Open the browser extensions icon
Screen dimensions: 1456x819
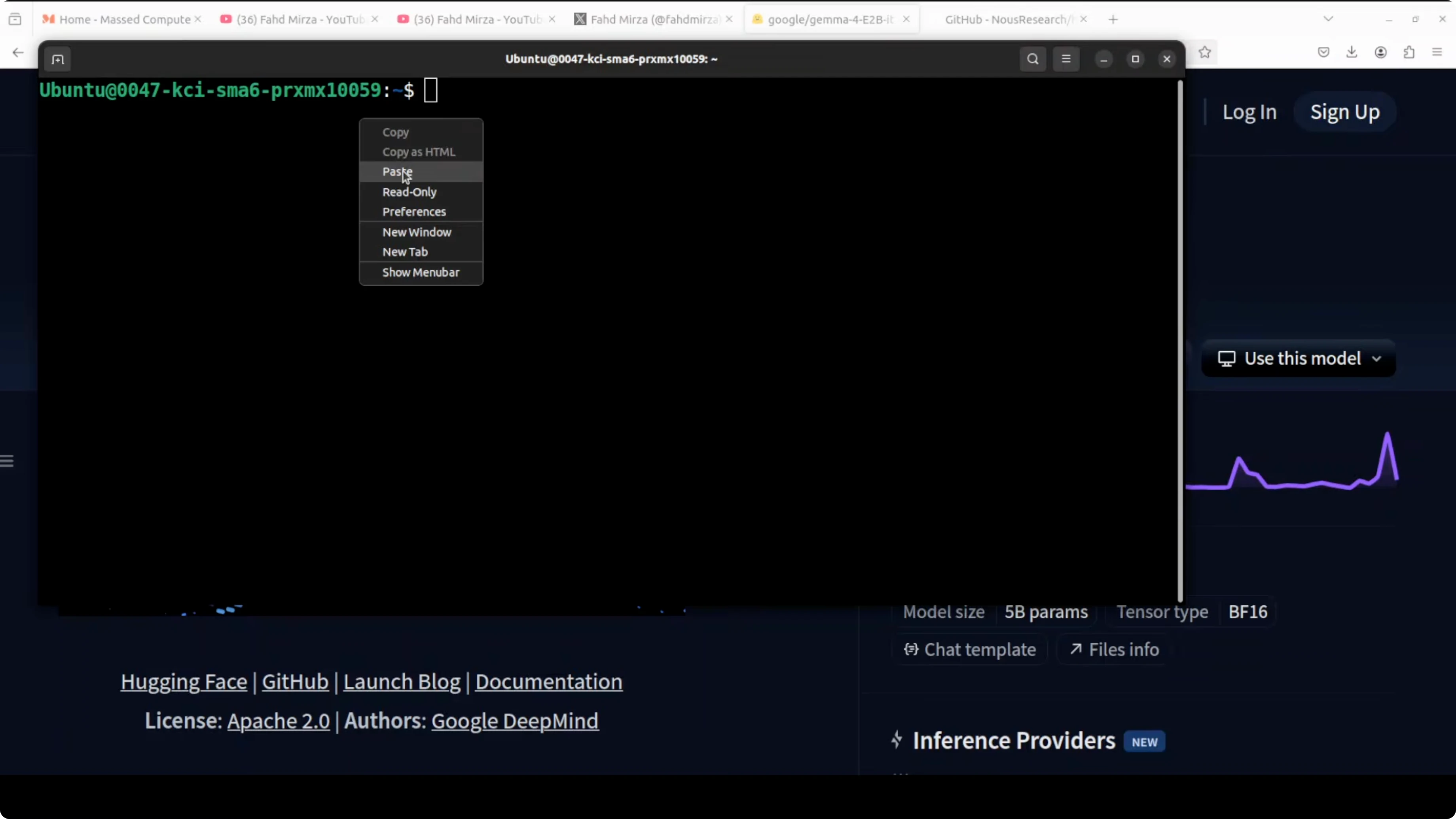coord(1409,53)
